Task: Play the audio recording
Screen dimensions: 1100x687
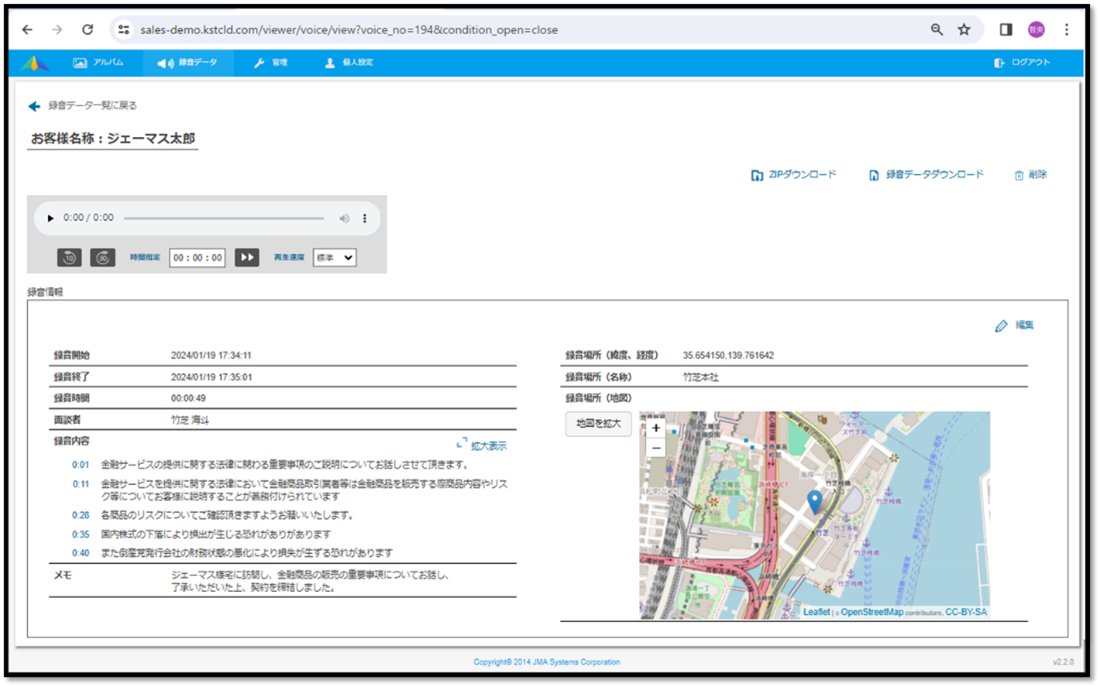Action: click(x=49, y=218)
